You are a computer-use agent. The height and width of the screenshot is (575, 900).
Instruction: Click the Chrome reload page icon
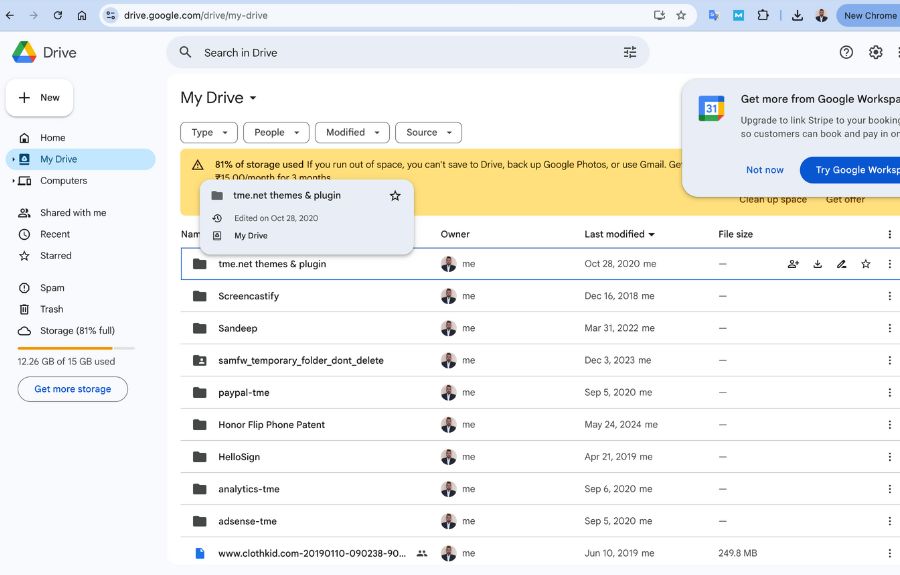tap(57, 15)
